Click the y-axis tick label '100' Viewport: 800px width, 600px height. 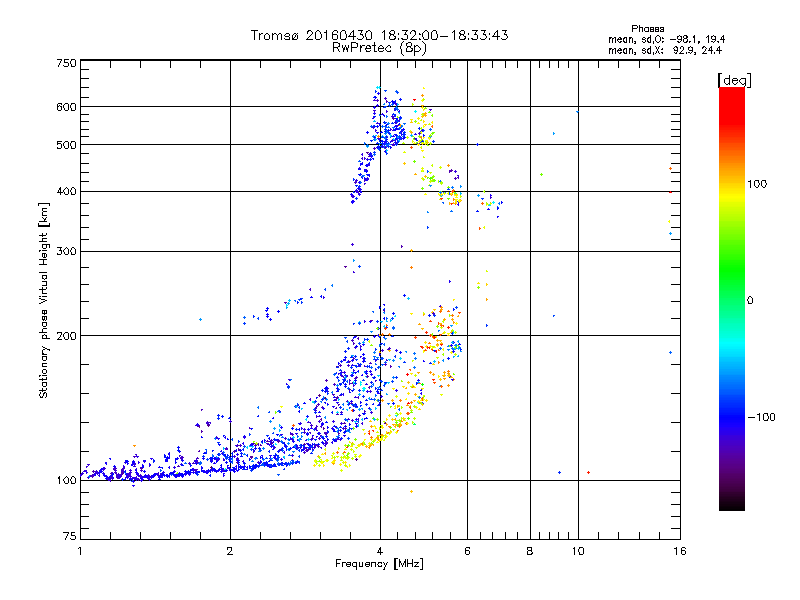66,481
